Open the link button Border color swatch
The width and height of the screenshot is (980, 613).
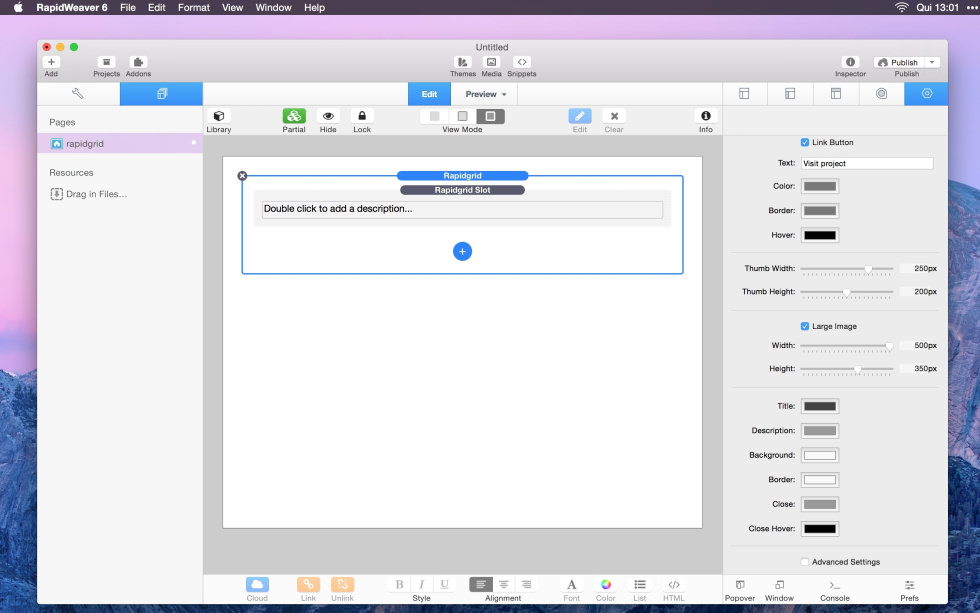pyautogui.click(x=819, y=211)
